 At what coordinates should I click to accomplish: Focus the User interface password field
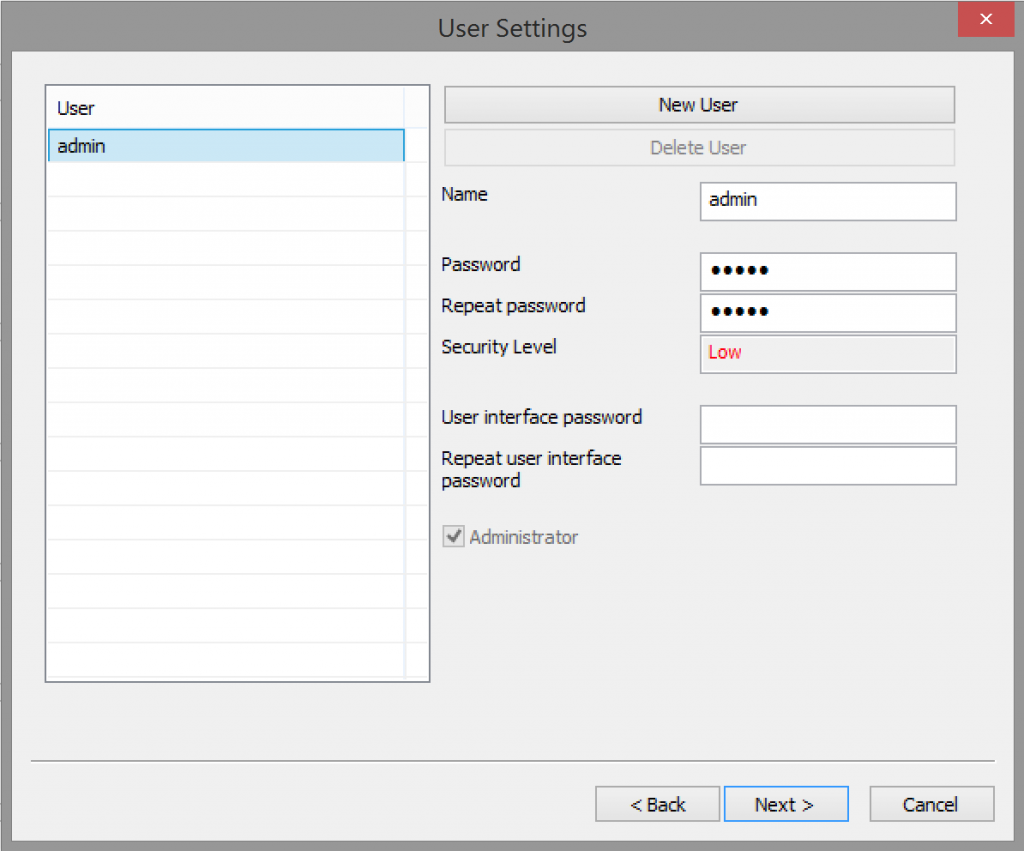[827, 424]
